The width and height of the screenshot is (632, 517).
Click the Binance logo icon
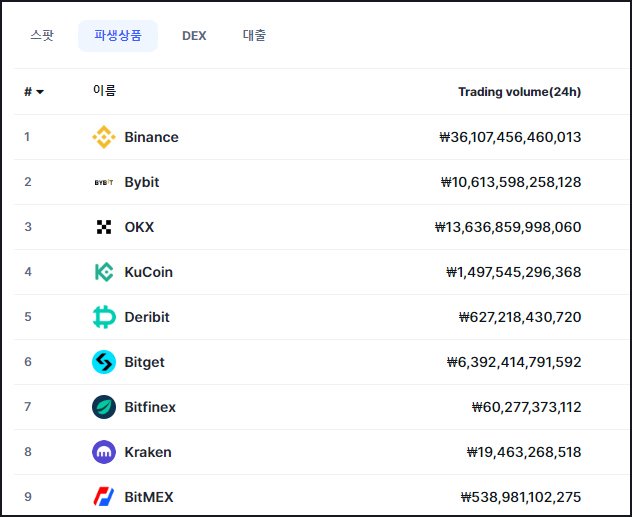click(104, 137)
